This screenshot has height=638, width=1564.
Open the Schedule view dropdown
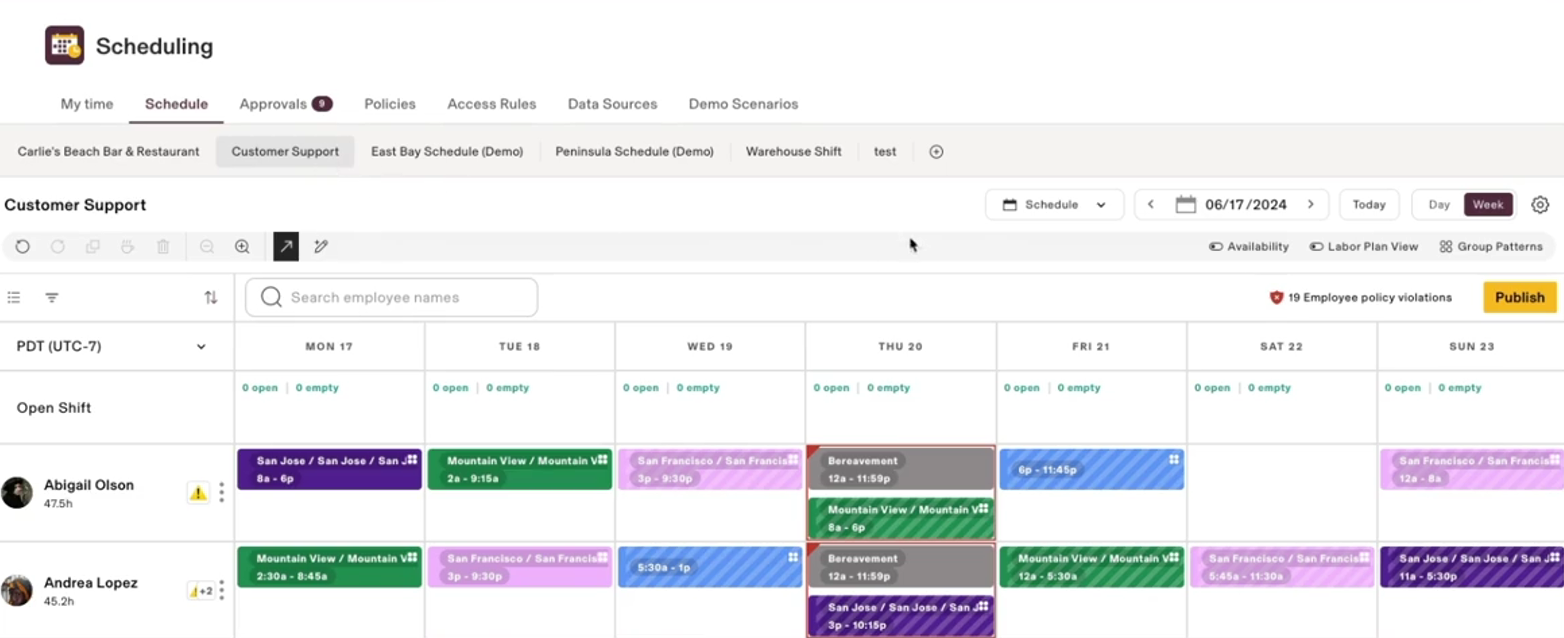(1054, 205)
